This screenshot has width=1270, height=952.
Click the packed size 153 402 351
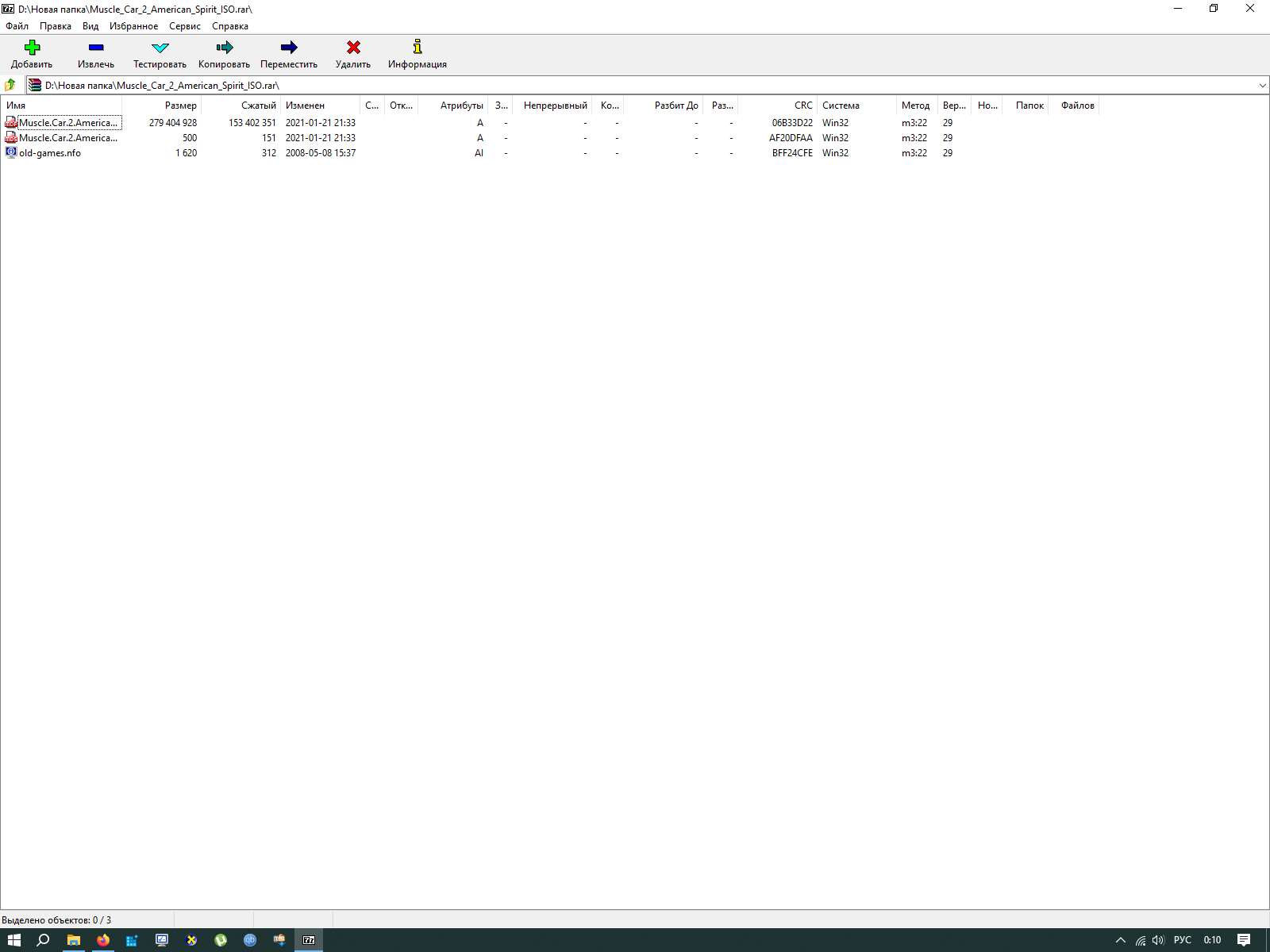click(252, 123)
